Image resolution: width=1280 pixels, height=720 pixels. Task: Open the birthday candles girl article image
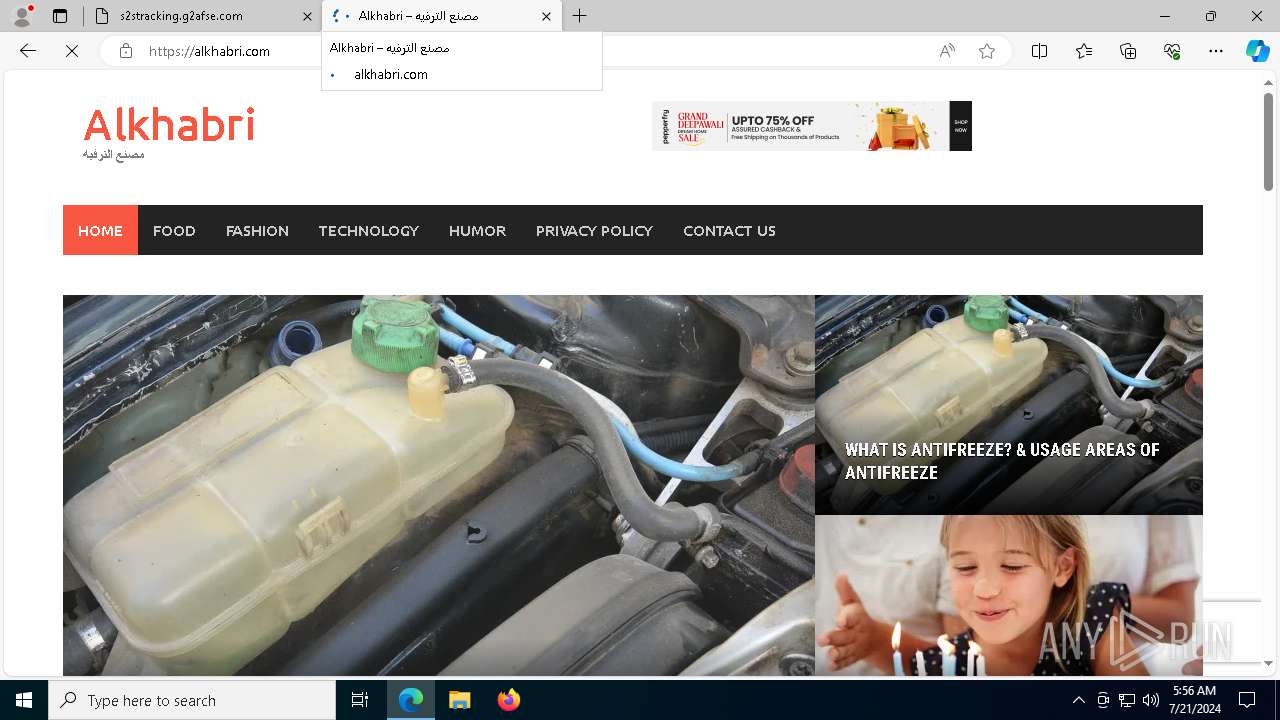[1008, 596]
